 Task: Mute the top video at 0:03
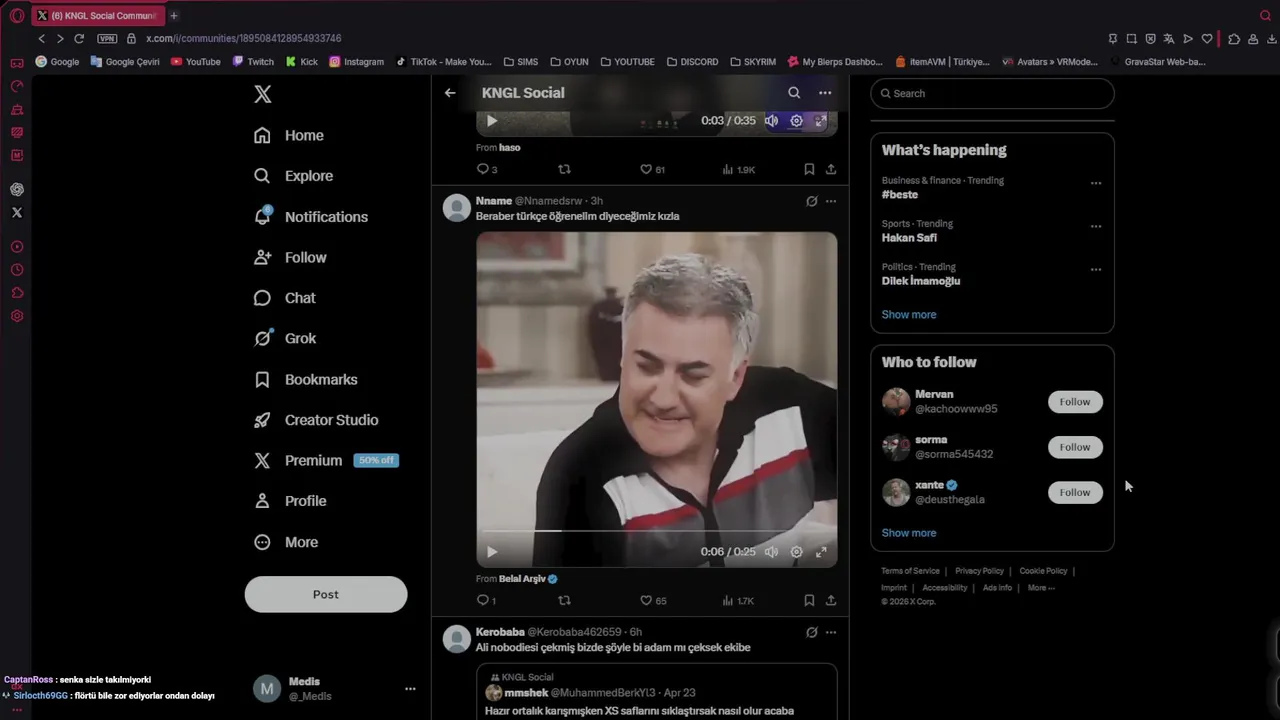click(771, 120)
